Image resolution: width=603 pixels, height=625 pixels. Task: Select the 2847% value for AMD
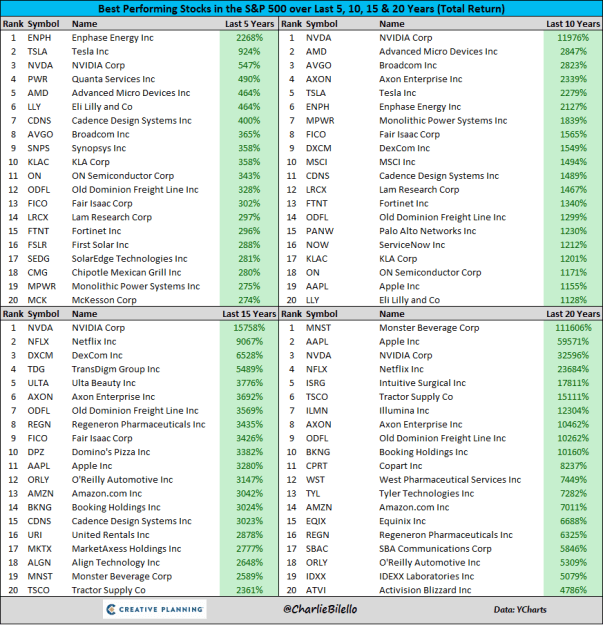click(x=573, y=52)
